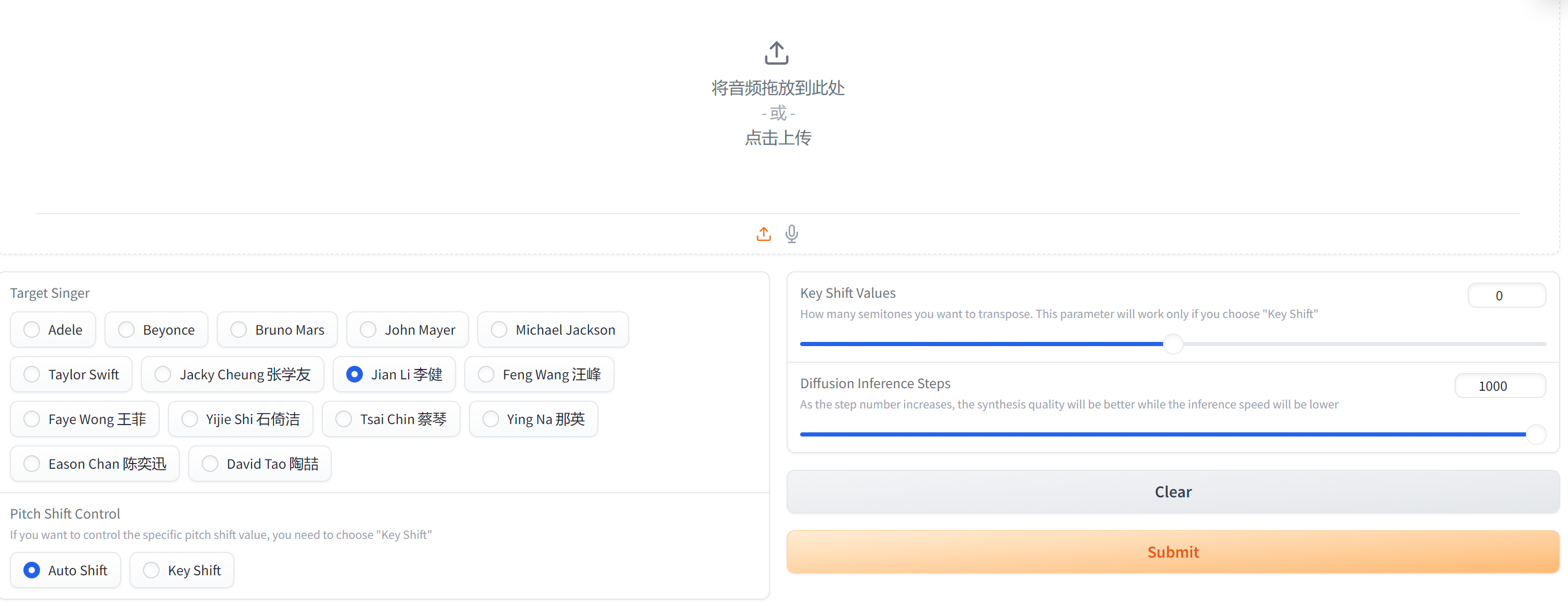Select Eason Chan 陈奕迅 option
Viewport: 1568px width, 608px height.
[32, 464]
